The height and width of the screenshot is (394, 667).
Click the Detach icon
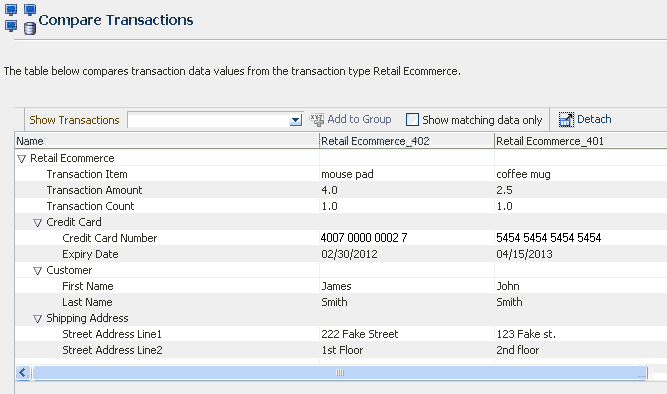tap(566, 120)
